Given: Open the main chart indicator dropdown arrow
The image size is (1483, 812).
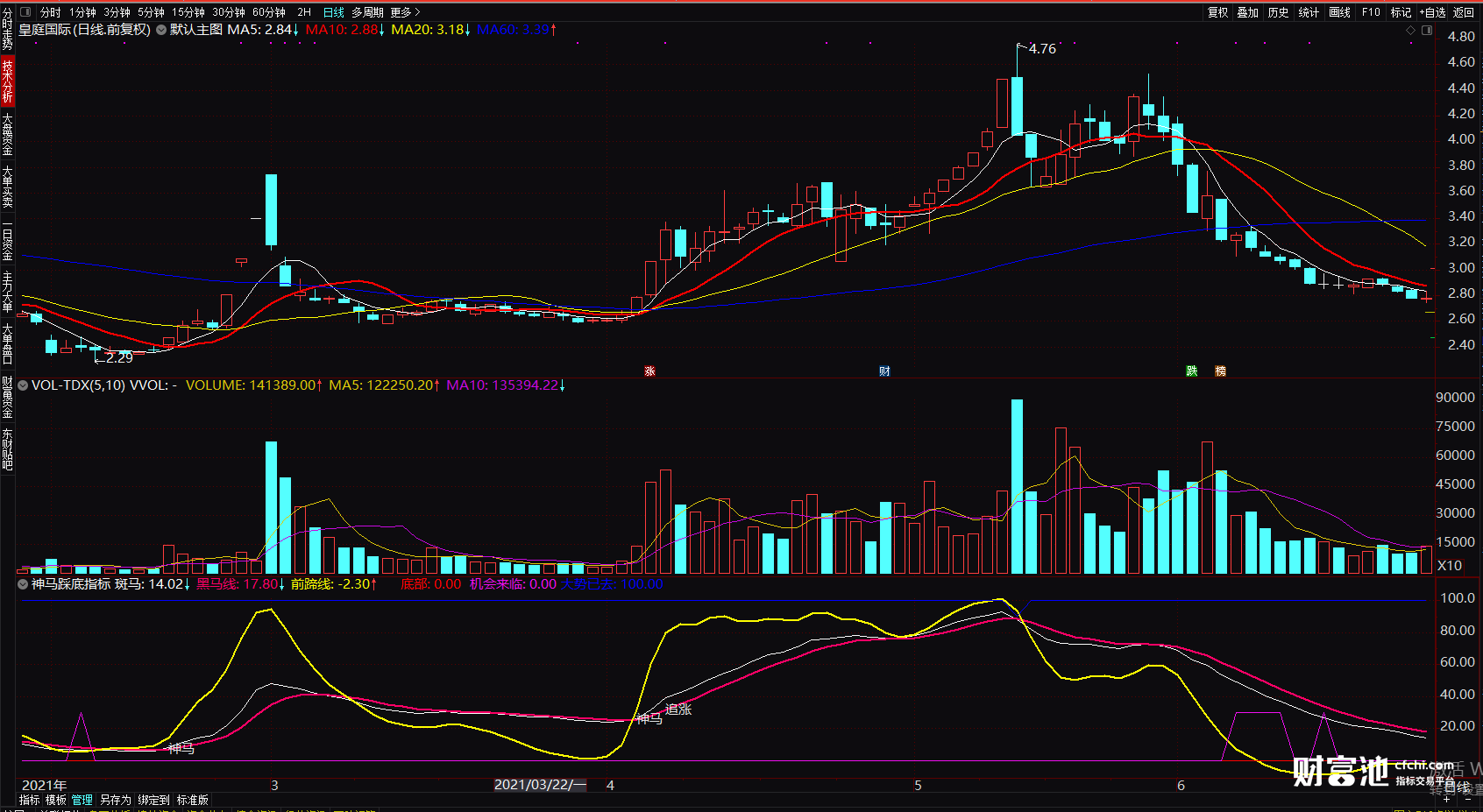Looking at the screenshot, I should tap(161, 30).
